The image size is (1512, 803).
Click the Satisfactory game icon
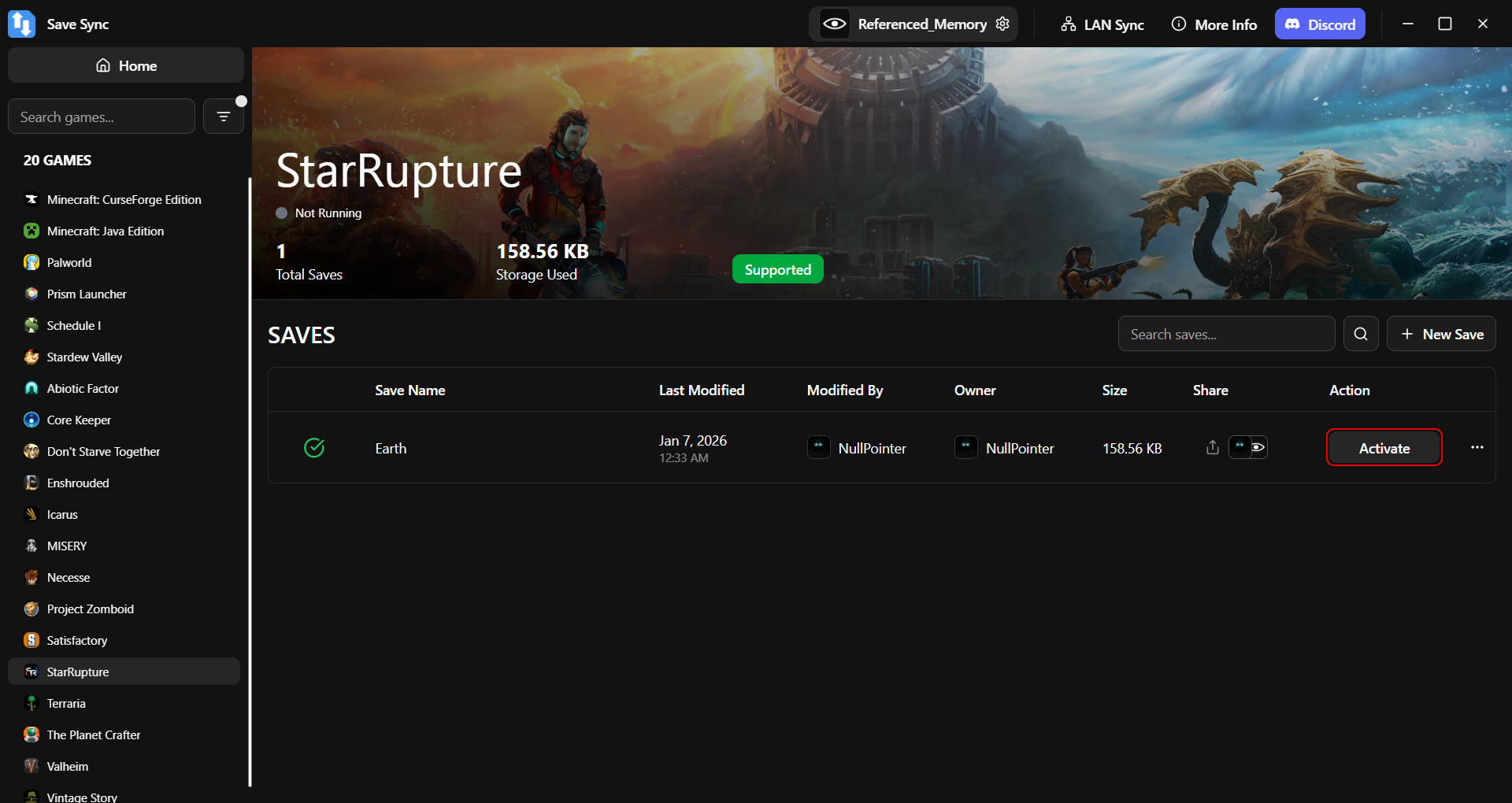[x=31, y=640]
